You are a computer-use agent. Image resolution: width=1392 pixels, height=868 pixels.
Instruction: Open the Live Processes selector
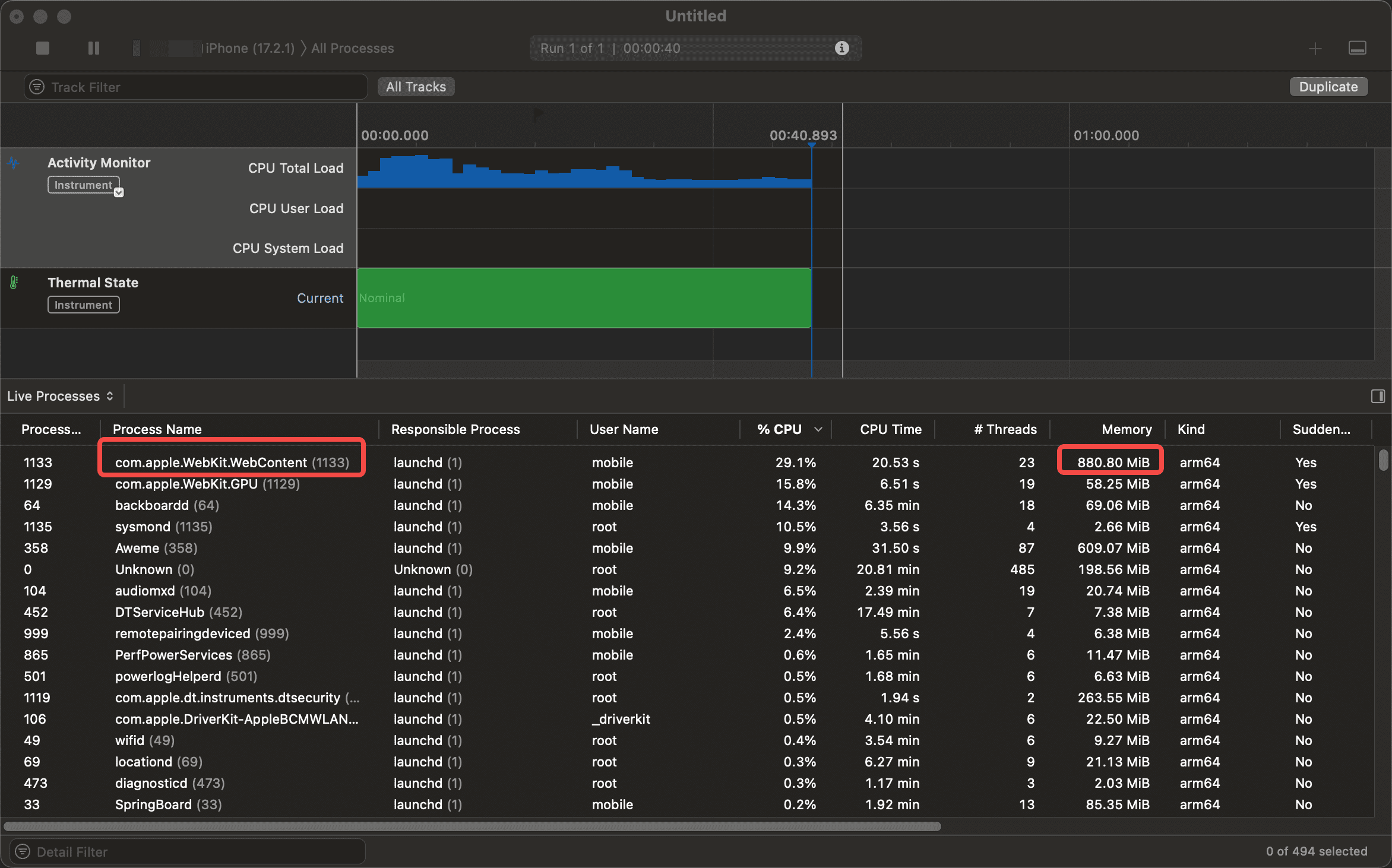pyautogui.click(x=60, y=396)
